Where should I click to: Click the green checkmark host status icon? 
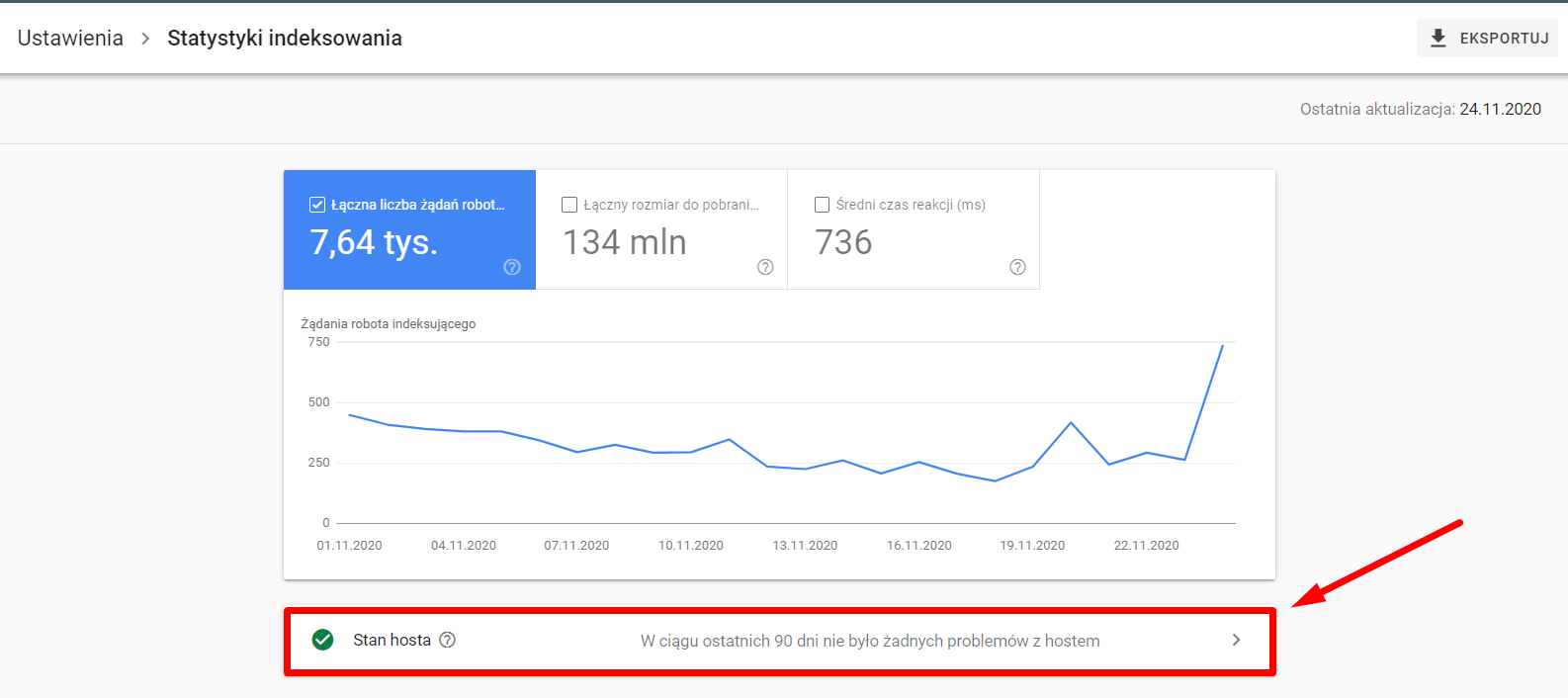[322, 640]
